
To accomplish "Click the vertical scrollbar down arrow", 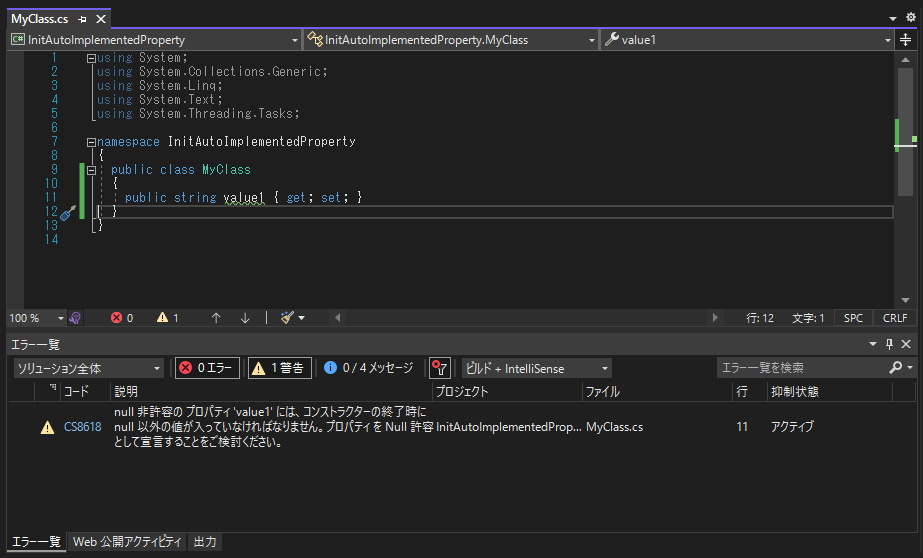I will (905, 300).
